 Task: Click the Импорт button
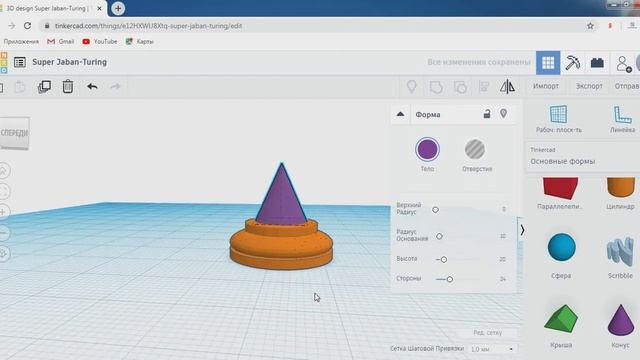(x=546, y=86)
